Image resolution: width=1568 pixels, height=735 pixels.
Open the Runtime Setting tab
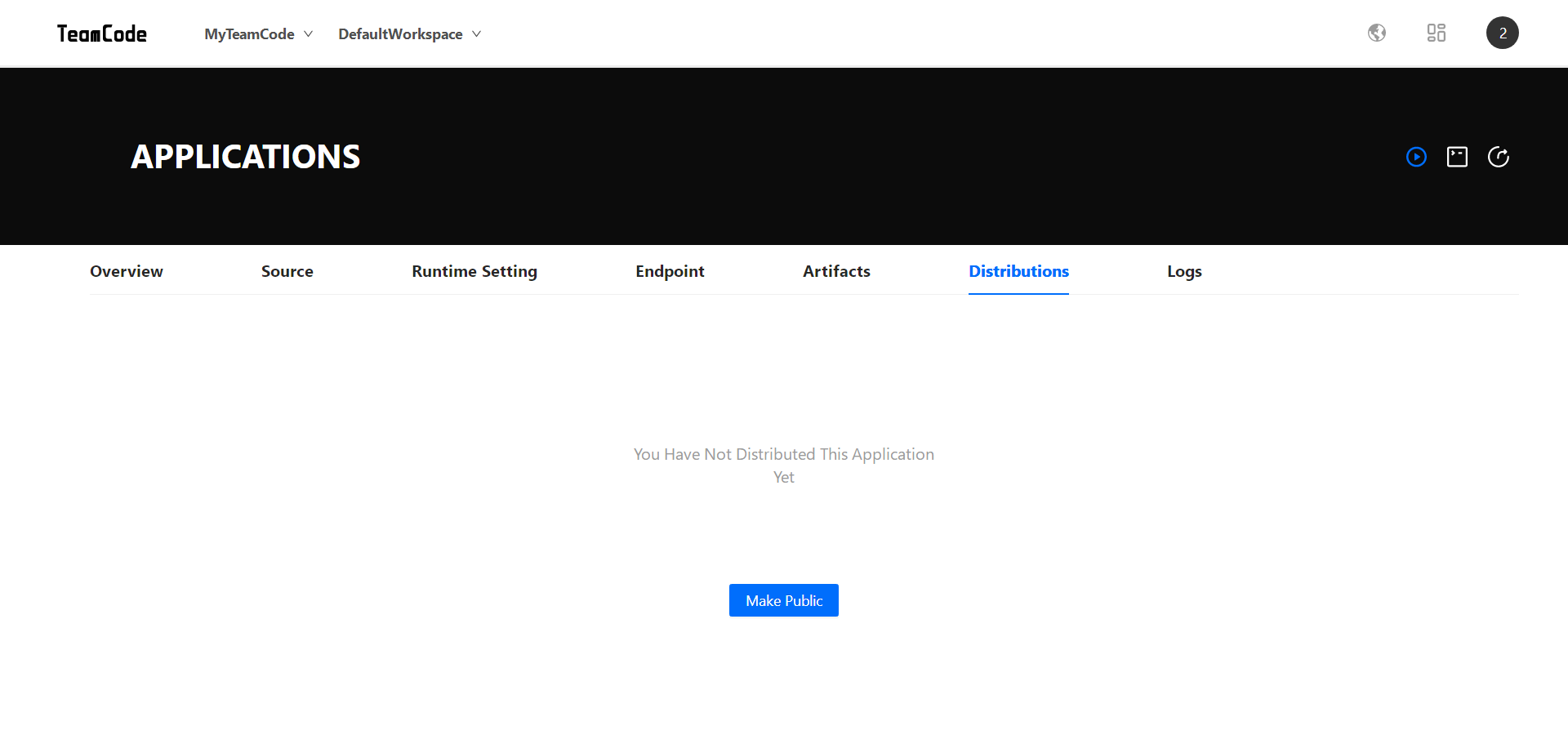click(x=474, y=271)
